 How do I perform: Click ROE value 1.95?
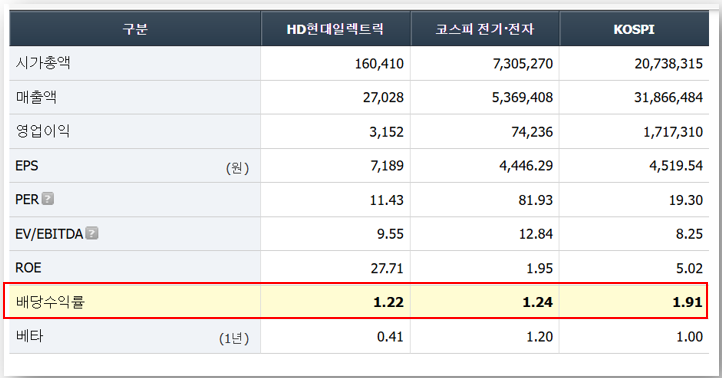540,268
